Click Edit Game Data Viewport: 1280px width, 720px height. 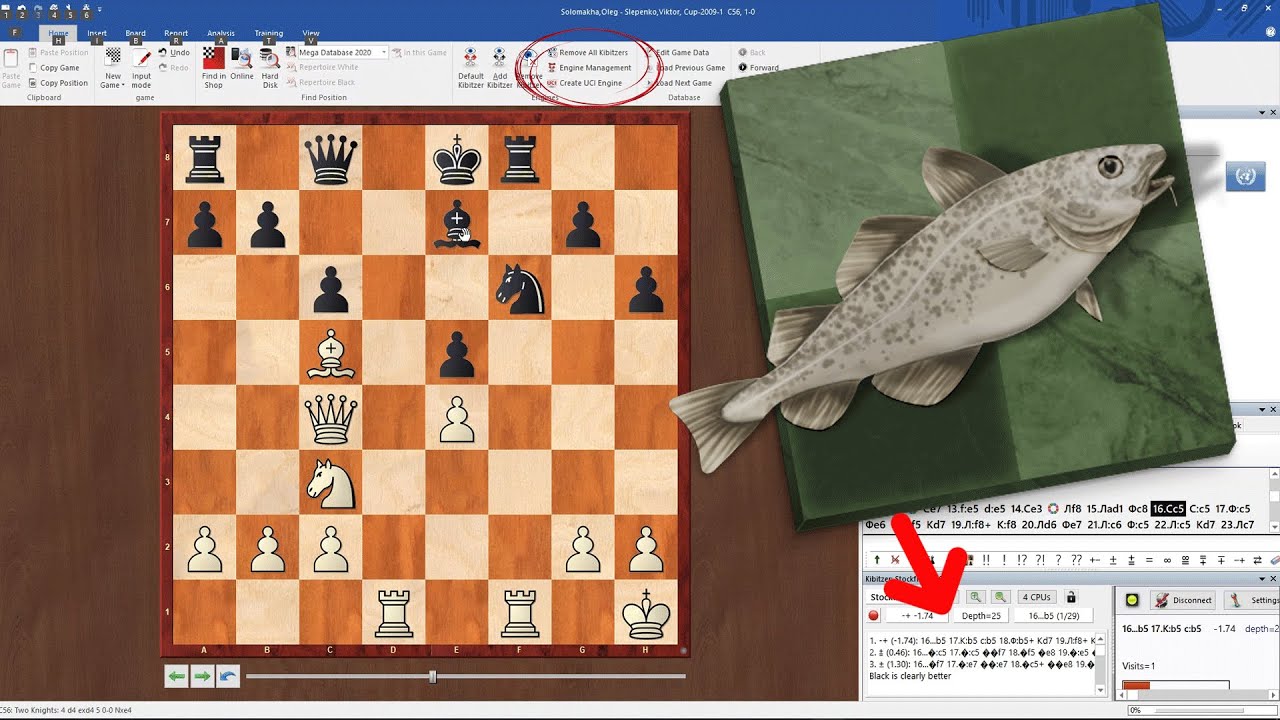coord(678,53)
